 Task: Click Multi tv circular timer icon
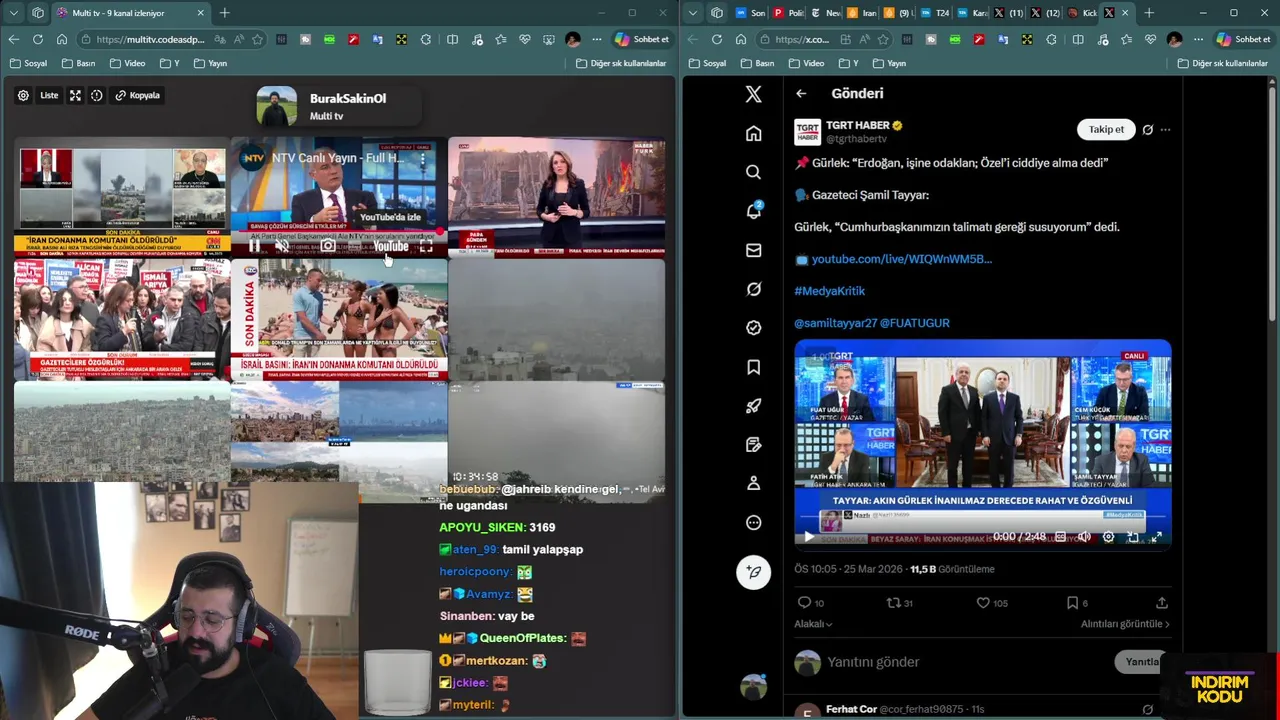(97, 95)
